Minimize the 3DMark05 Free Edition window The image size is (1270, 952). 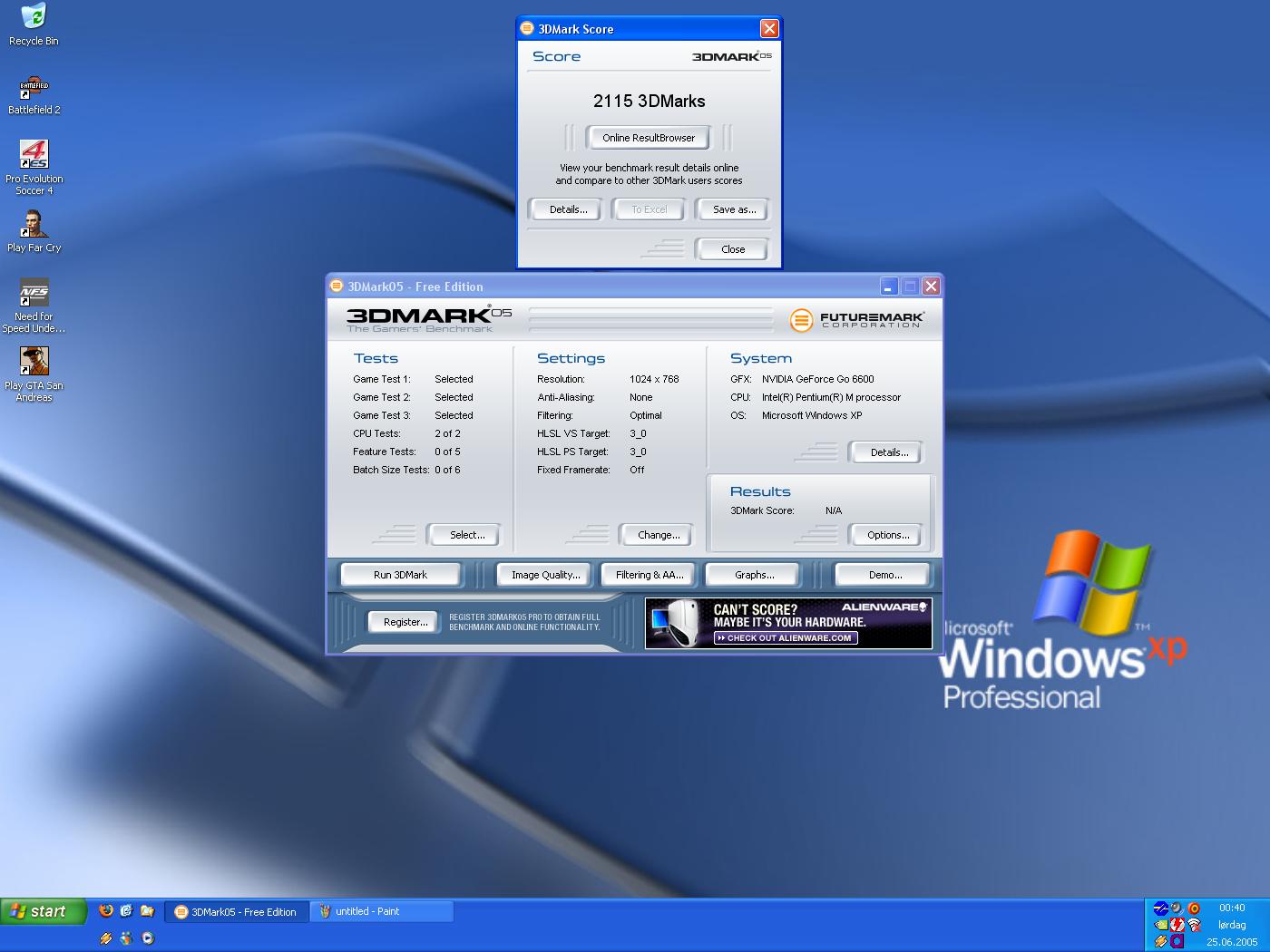point(889,286)
